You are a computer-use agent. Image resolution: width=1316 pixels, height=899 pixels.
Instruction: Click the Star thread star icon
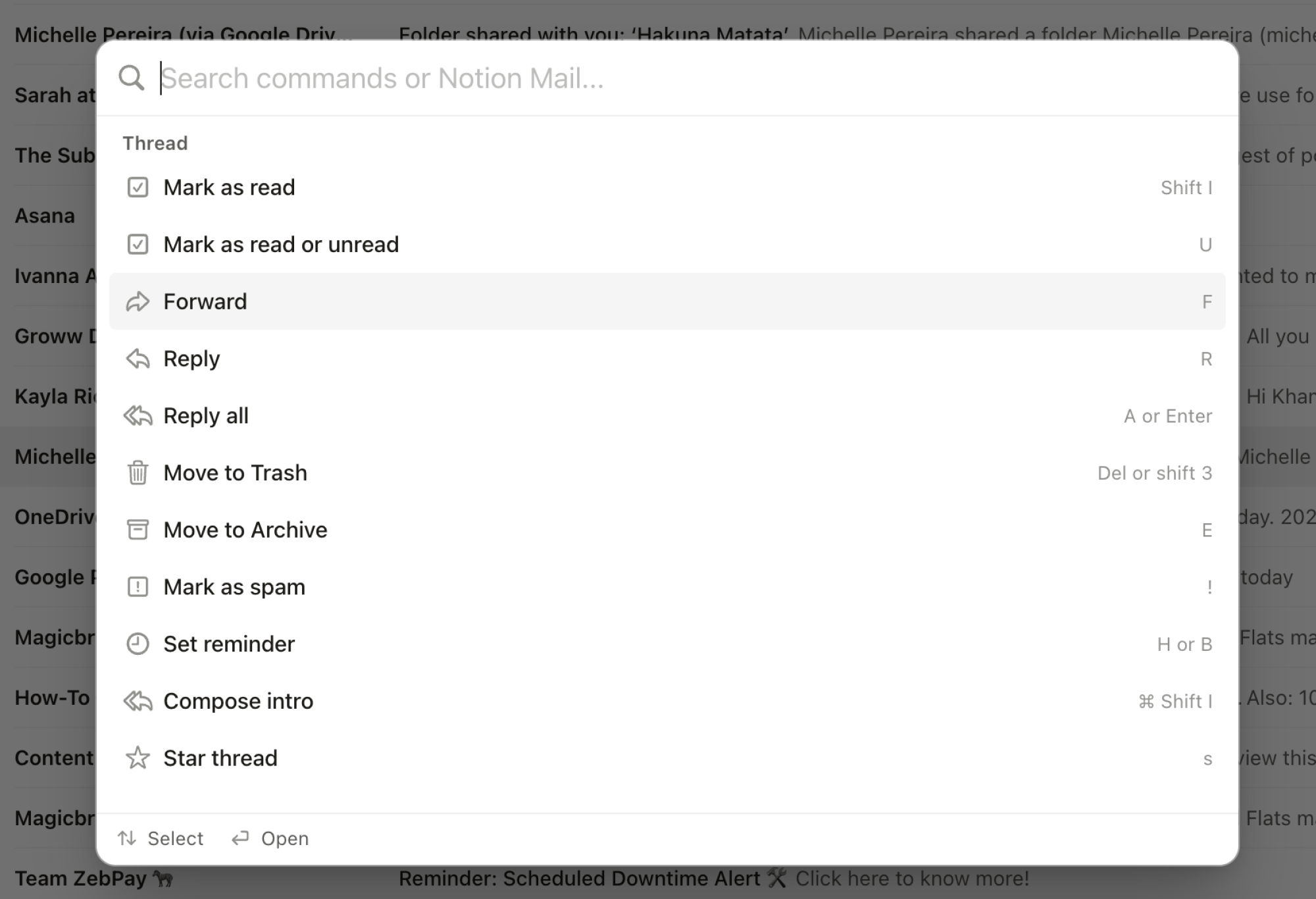coord(138,758)
